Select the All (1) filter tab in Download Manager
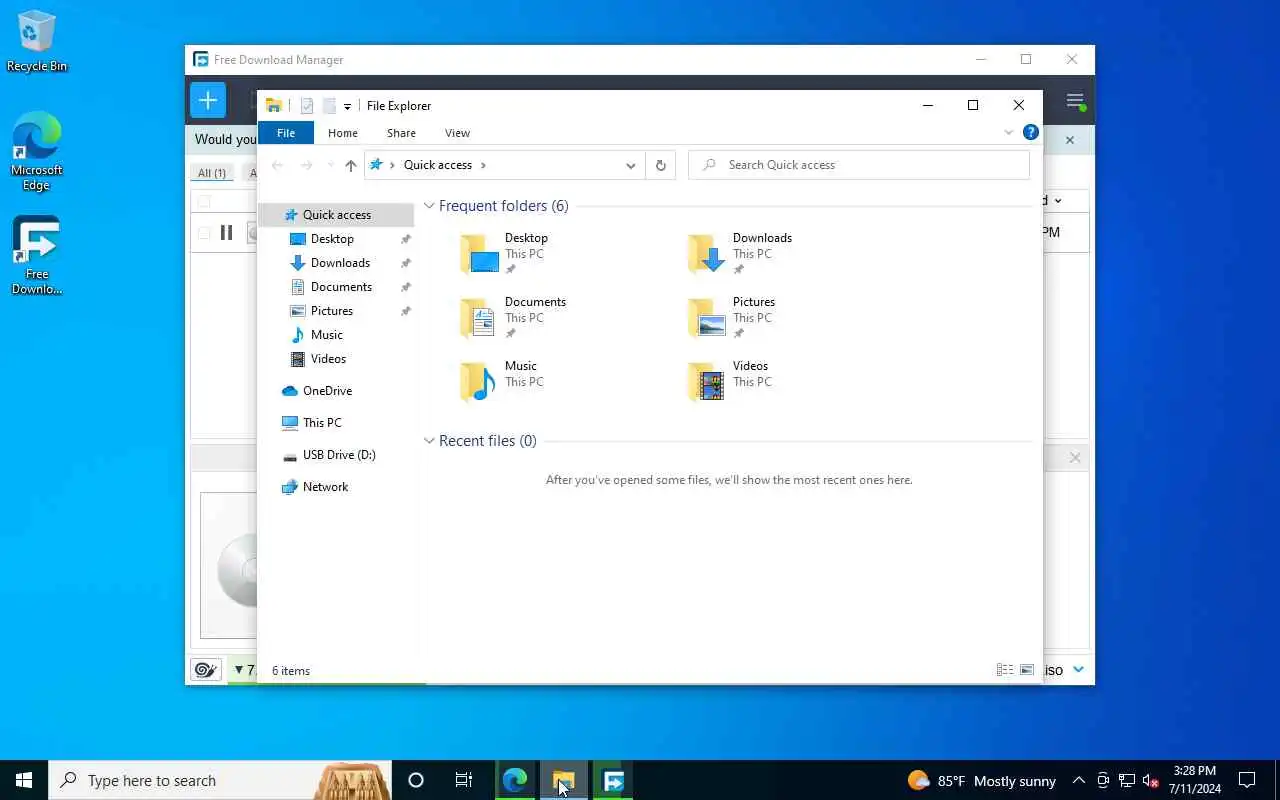 pyautogui.click(x=212, y=173)
